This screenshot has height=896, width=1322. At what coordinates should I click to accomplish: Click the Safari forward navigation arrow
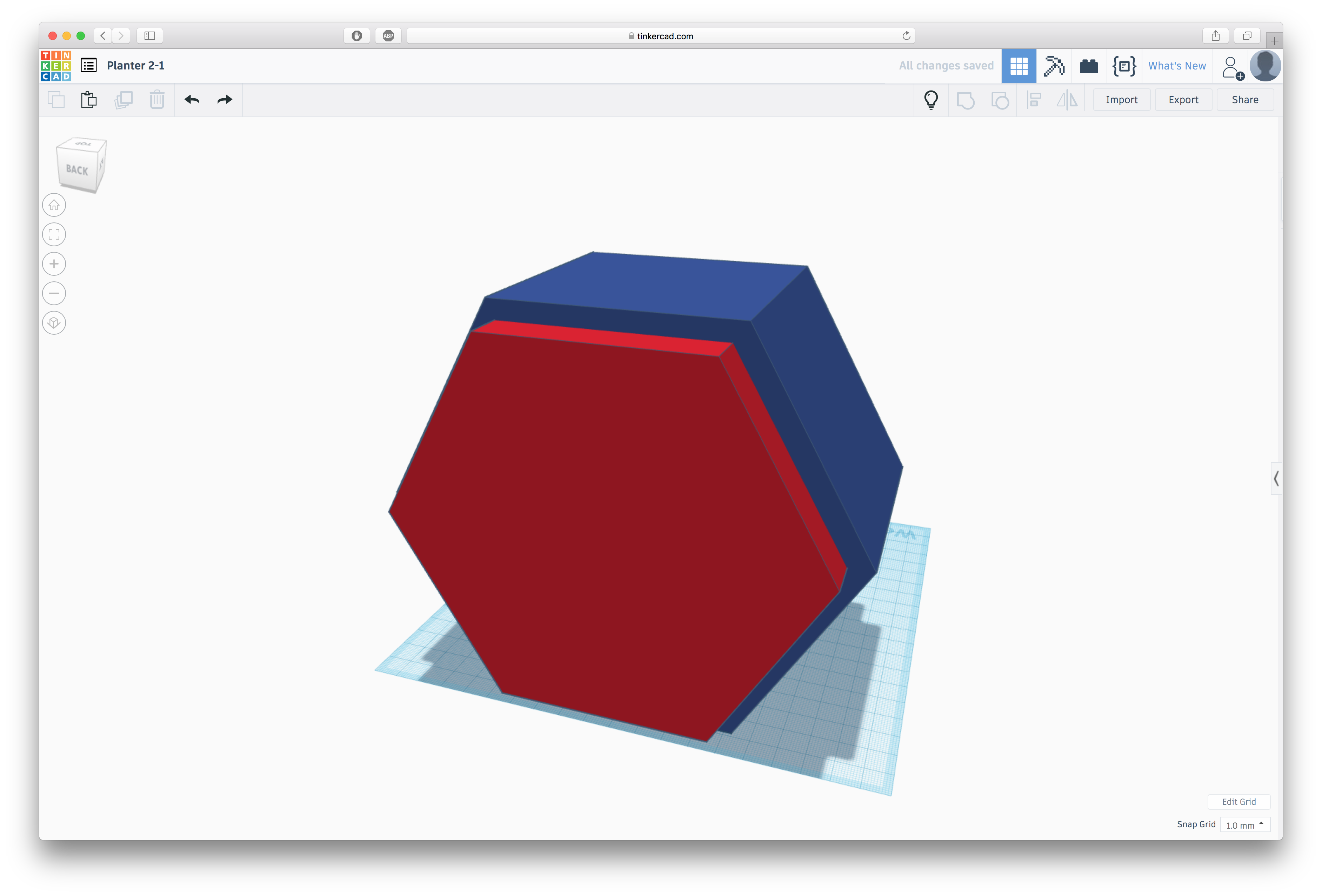click(121, 36)
